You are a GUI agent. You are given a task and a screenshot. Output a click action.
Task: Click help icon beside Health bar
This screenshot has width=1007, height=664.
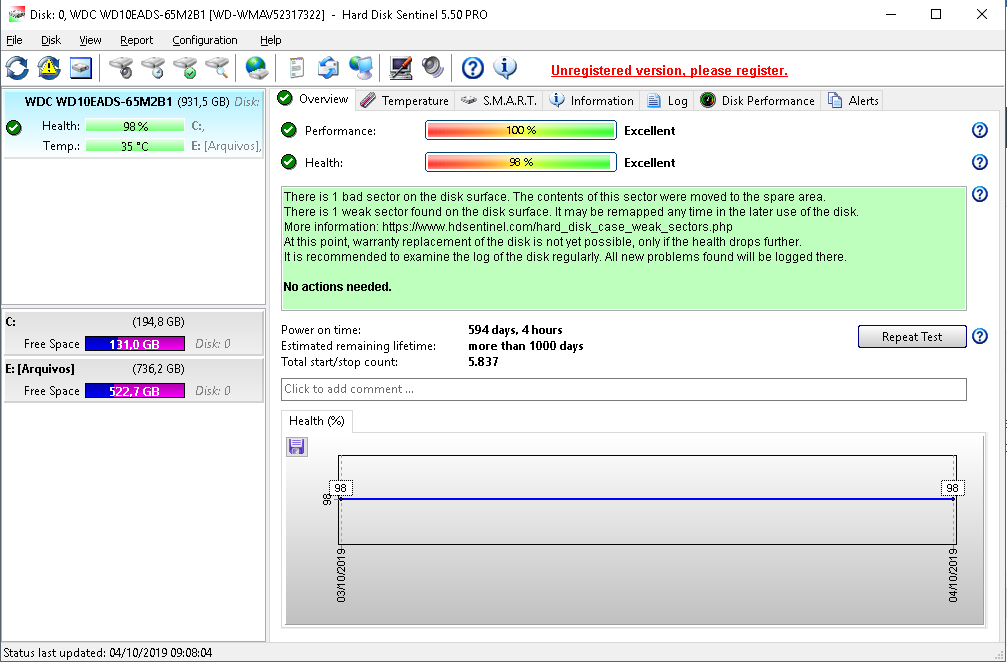(979, 162)
